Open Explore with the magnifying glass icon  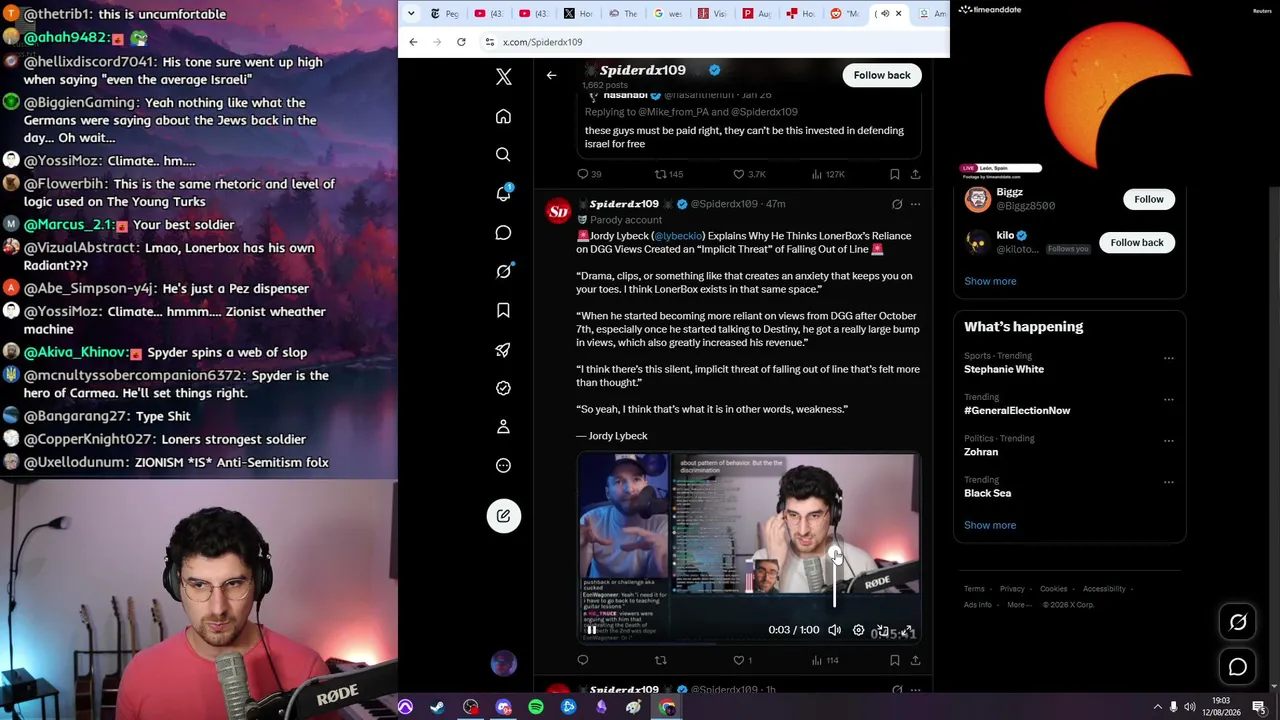pos(503,155)
